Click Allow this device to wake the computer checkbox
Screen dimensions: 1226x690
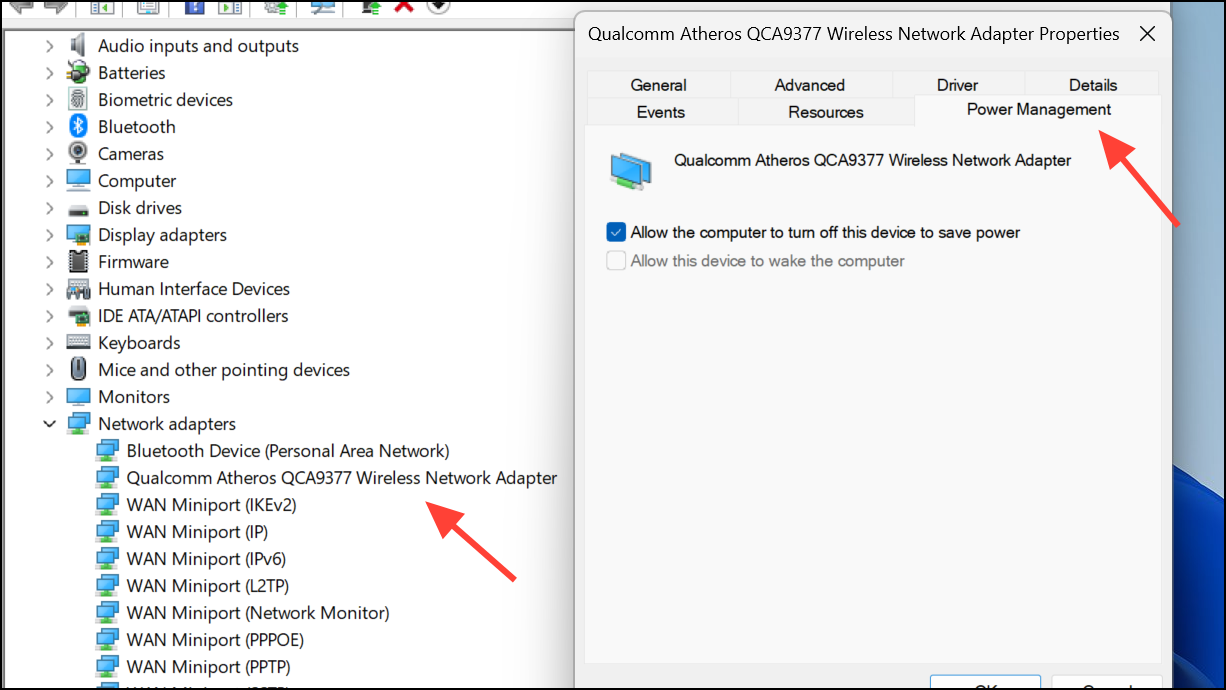pyautogui.click(x=616, y=261)
